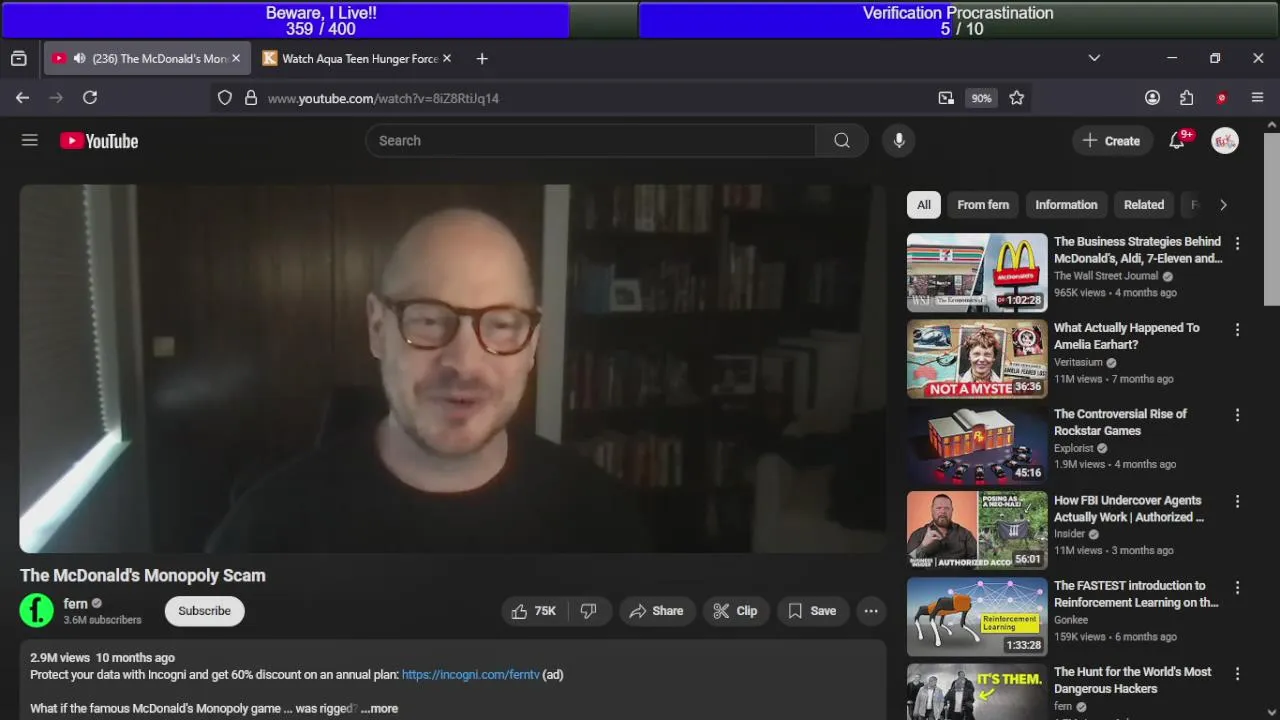Image resolution: width=1280 pixels, height=720 pixels.
Task: View site security padlock info
Action: (251, 98)
